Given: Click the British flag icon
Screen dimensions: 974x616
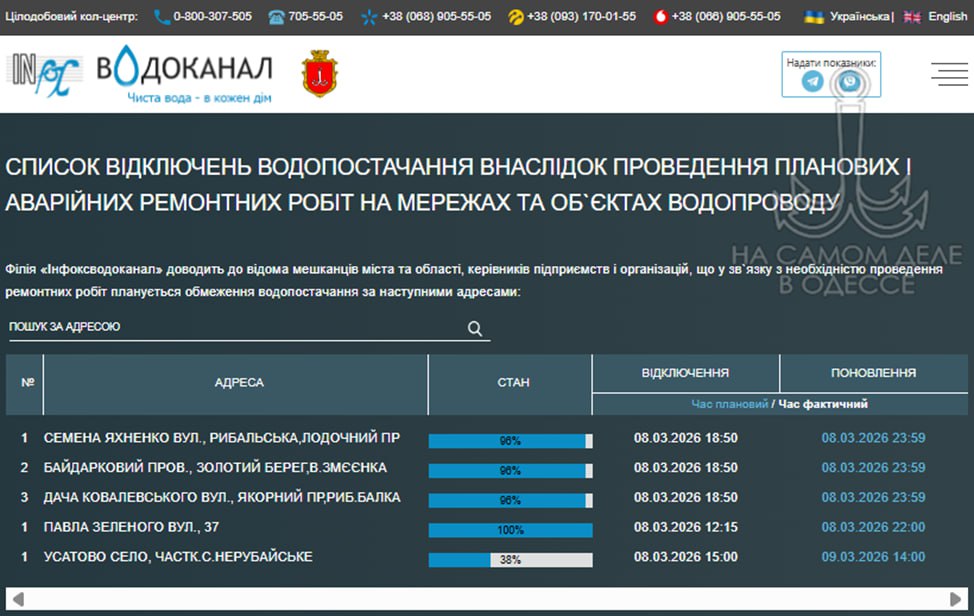Looking at the screenshot, I should (x=912, y=17).
